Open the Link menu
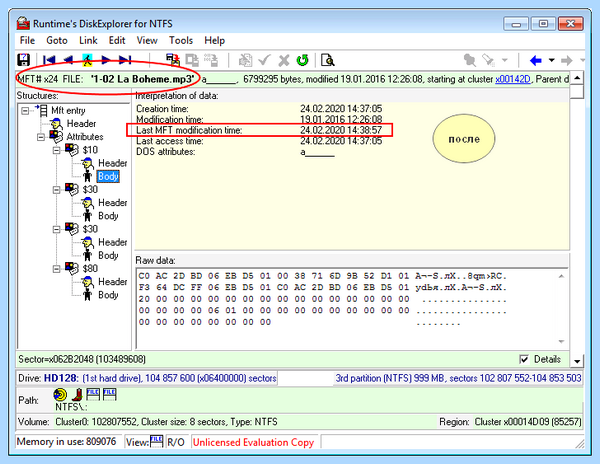This screenshot has height=464, width=600. point(88,40)
